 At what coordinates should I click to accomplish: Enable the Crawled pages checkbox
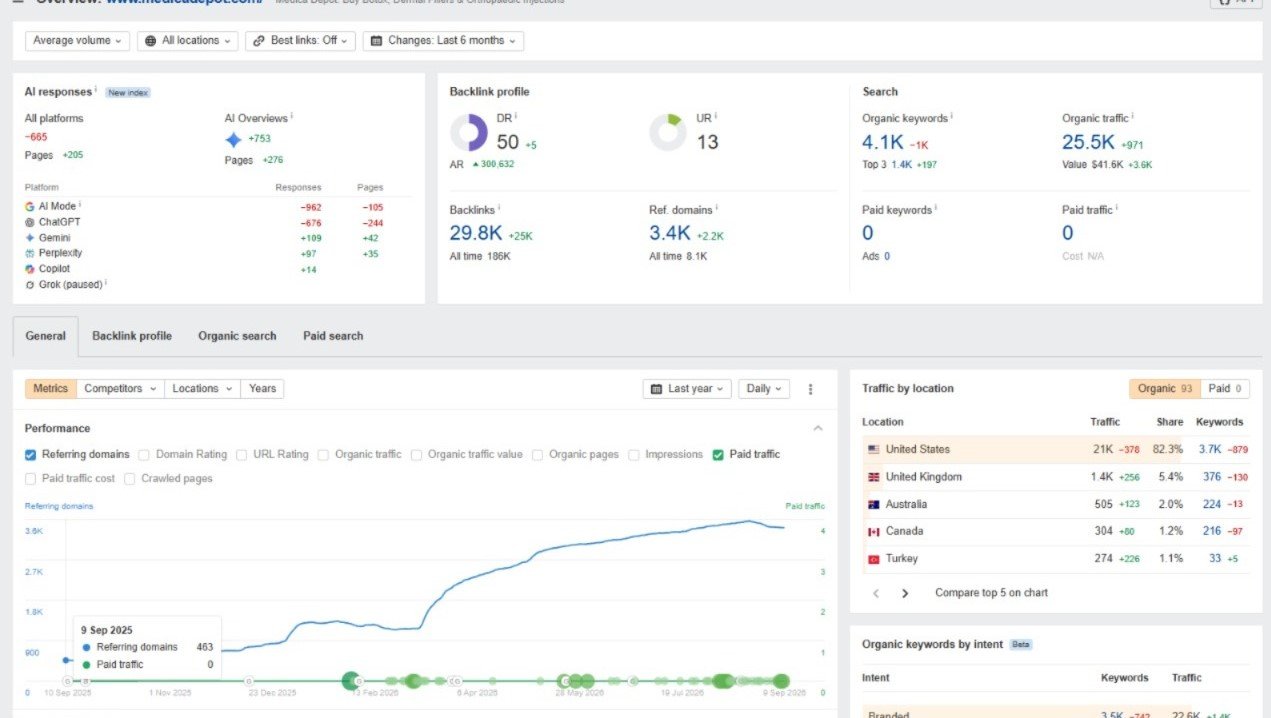(x=130, y=479)
